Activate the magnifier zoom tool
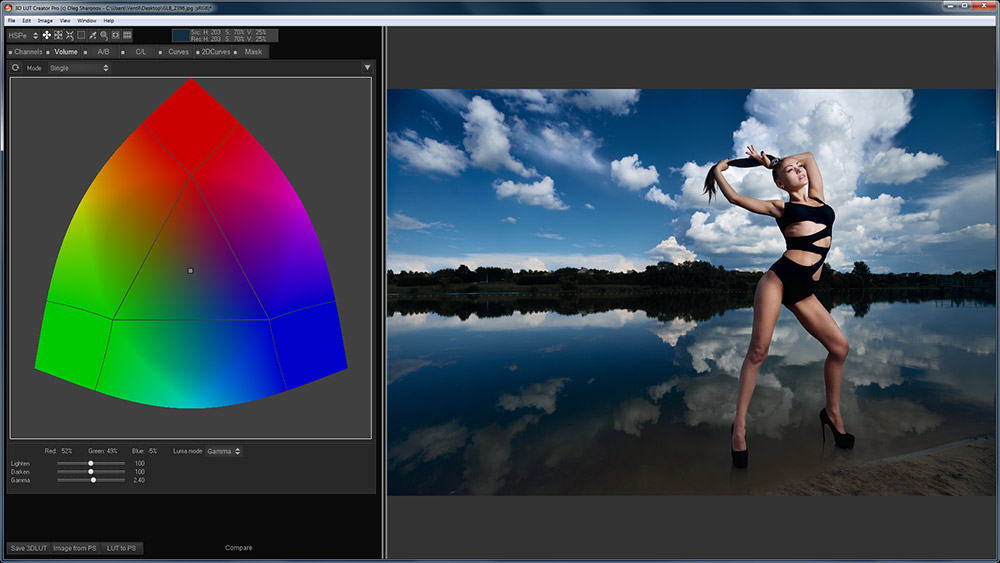The height and width of the screenshot is (563, 1000). tap(104, 35)
